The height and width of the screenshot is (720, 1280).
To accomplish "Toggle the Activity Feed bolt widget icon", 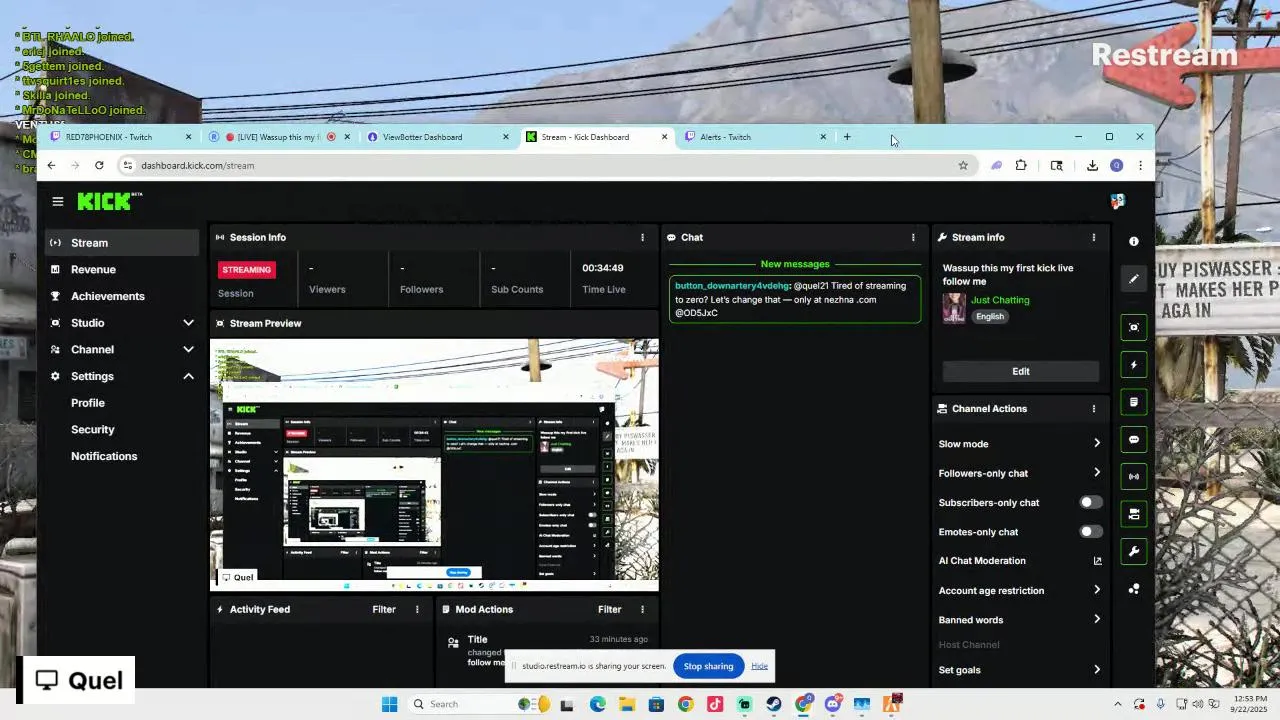I will click(x=1134, y=365).
